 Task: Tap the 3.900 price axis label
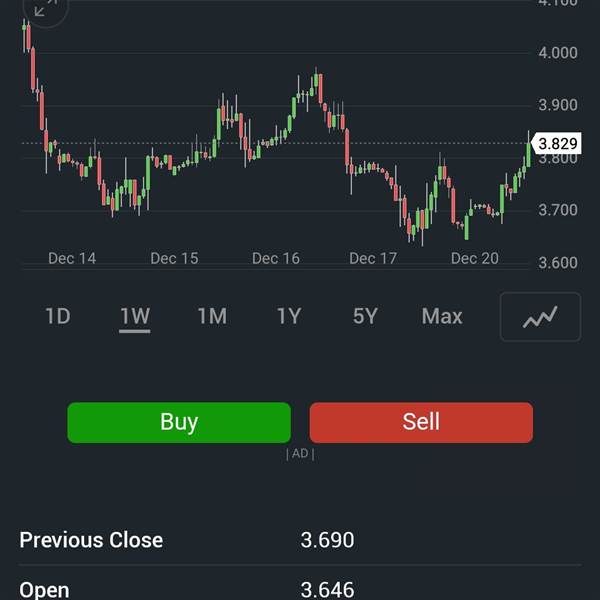558,105
